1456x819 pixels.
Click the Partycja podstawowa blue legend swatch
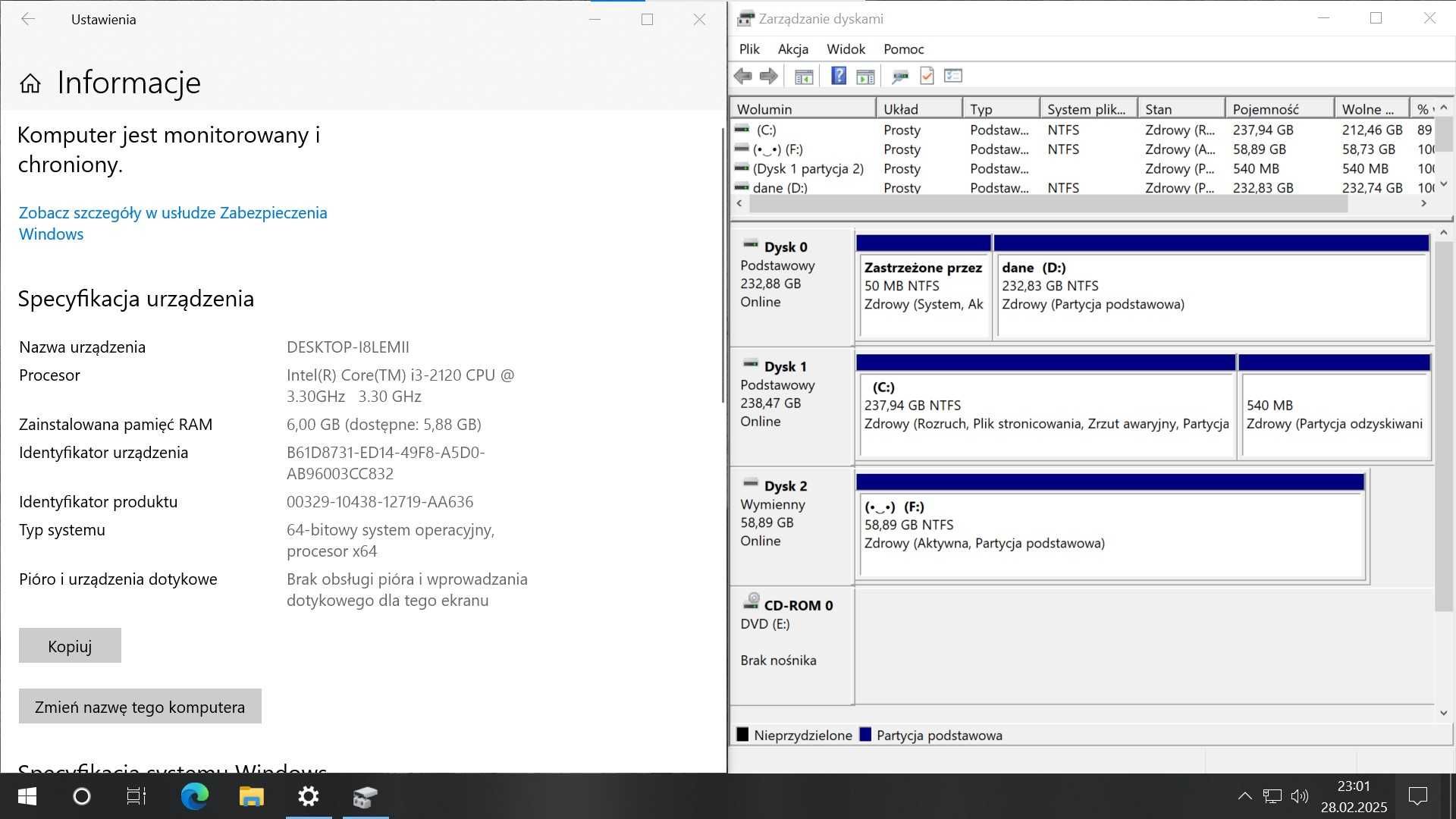865,734
